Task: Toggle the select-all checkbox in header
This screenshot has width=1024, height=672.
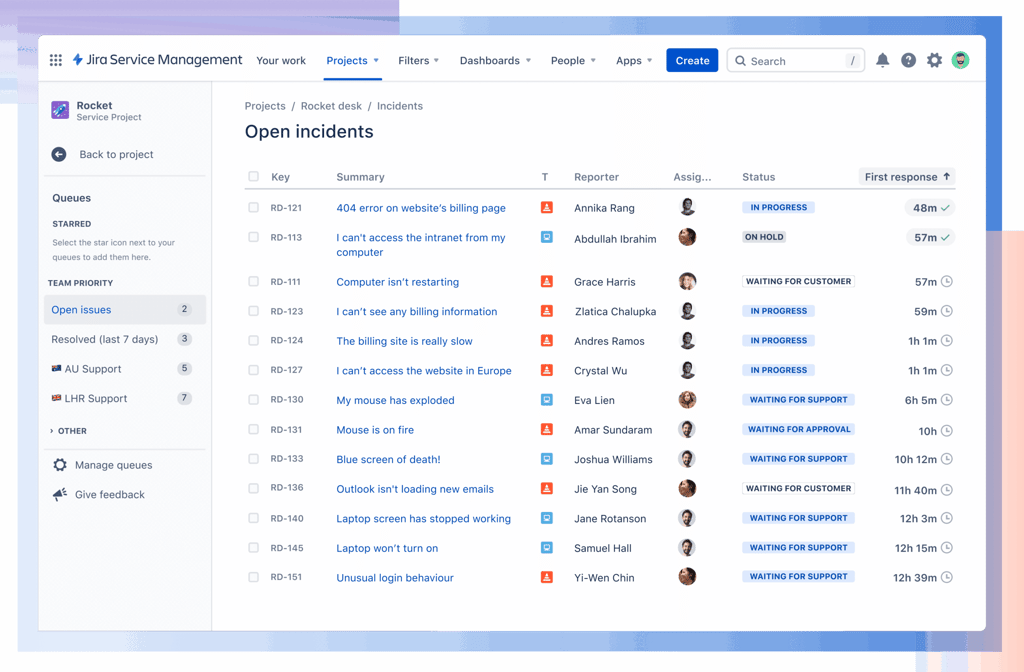Action: tap(253, 176)
